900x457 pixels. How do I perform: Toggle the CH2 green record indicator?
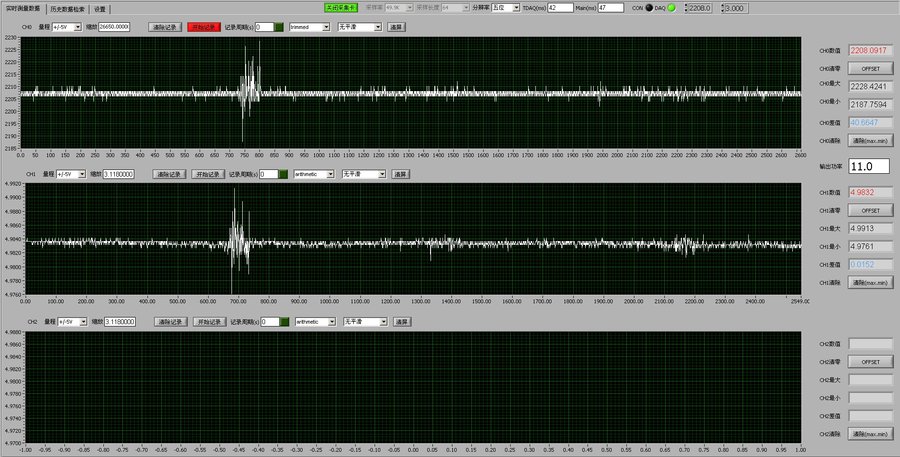pos(284,322)
